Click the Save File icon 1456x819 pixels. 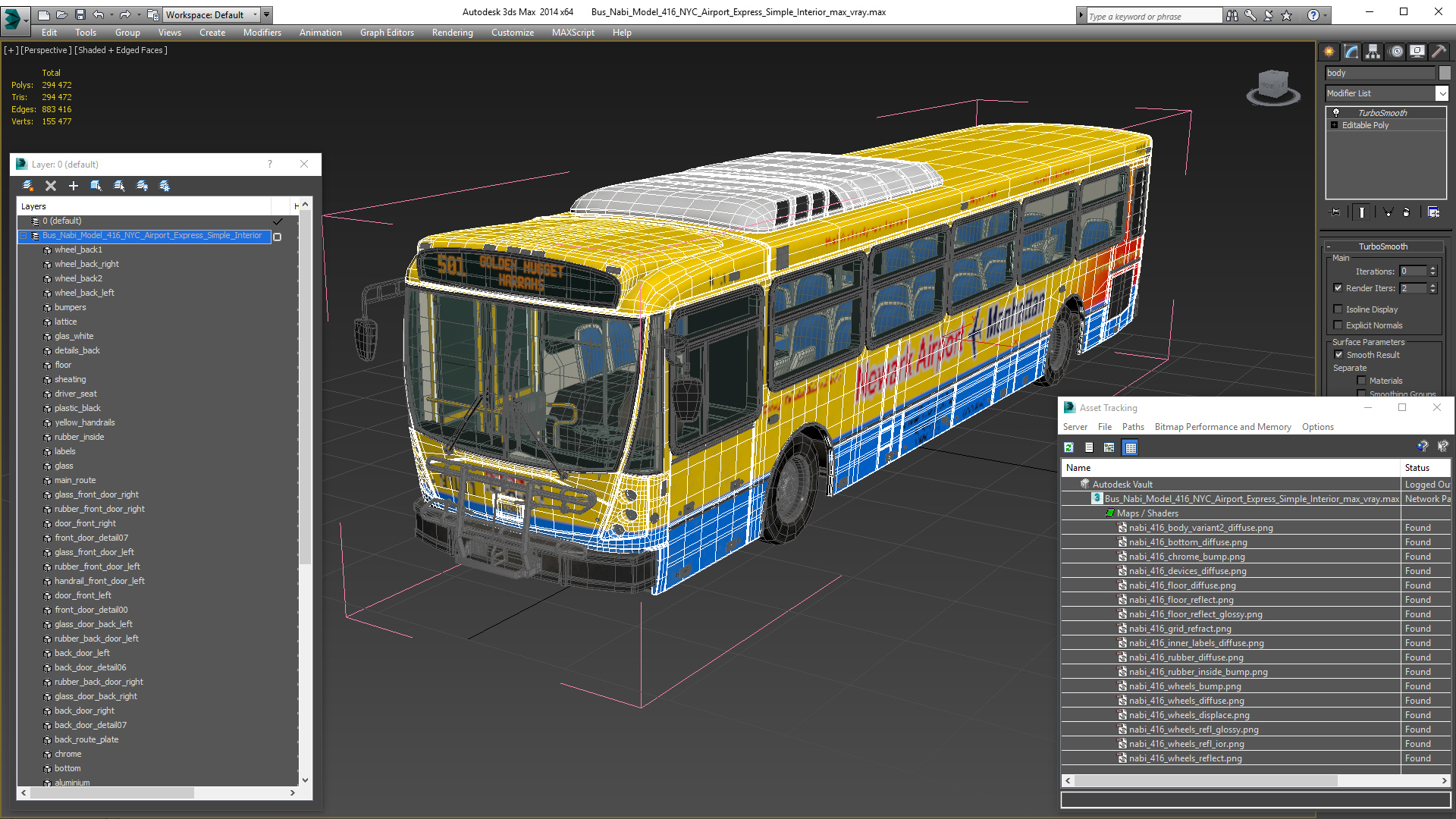[x=80, y=14]
